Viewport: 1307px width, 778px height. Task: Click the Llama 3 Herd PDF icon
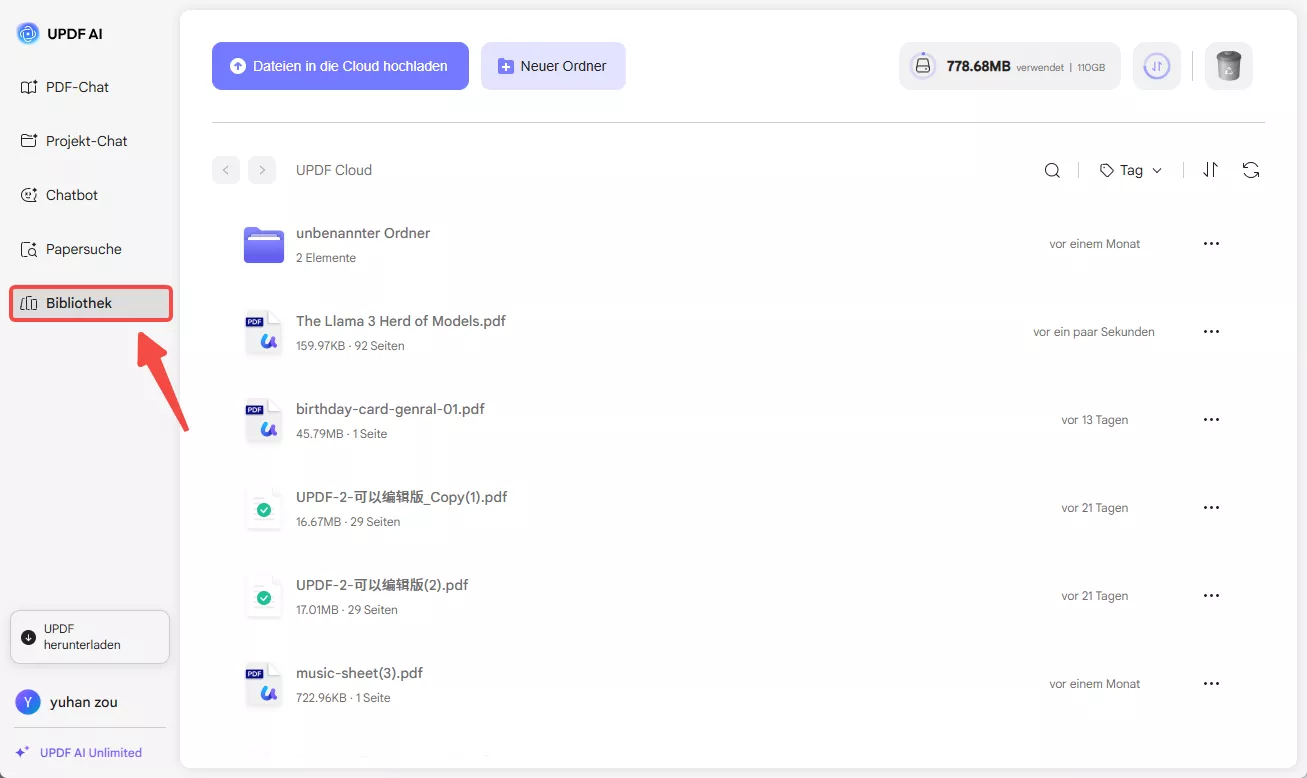point(264,333)
